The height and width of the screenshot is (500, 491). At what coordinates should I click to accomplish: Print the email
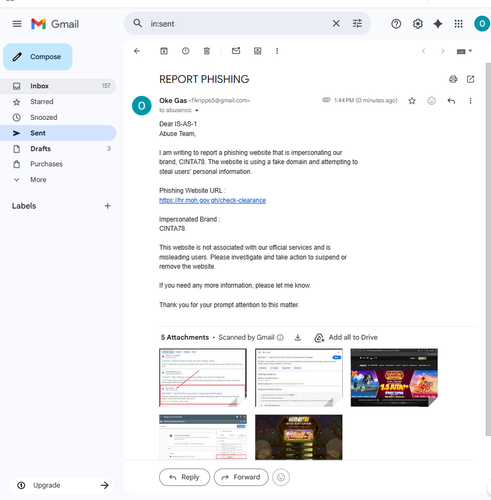[453, 79]
